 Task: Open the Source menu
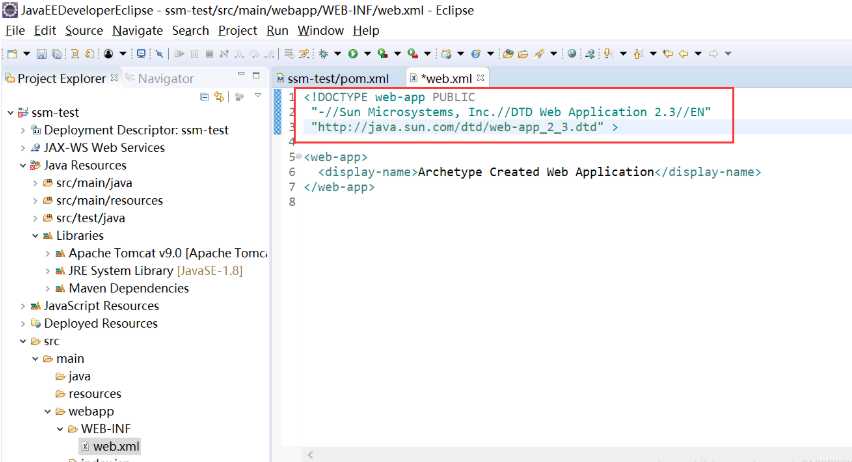click(x=84, y=30)
